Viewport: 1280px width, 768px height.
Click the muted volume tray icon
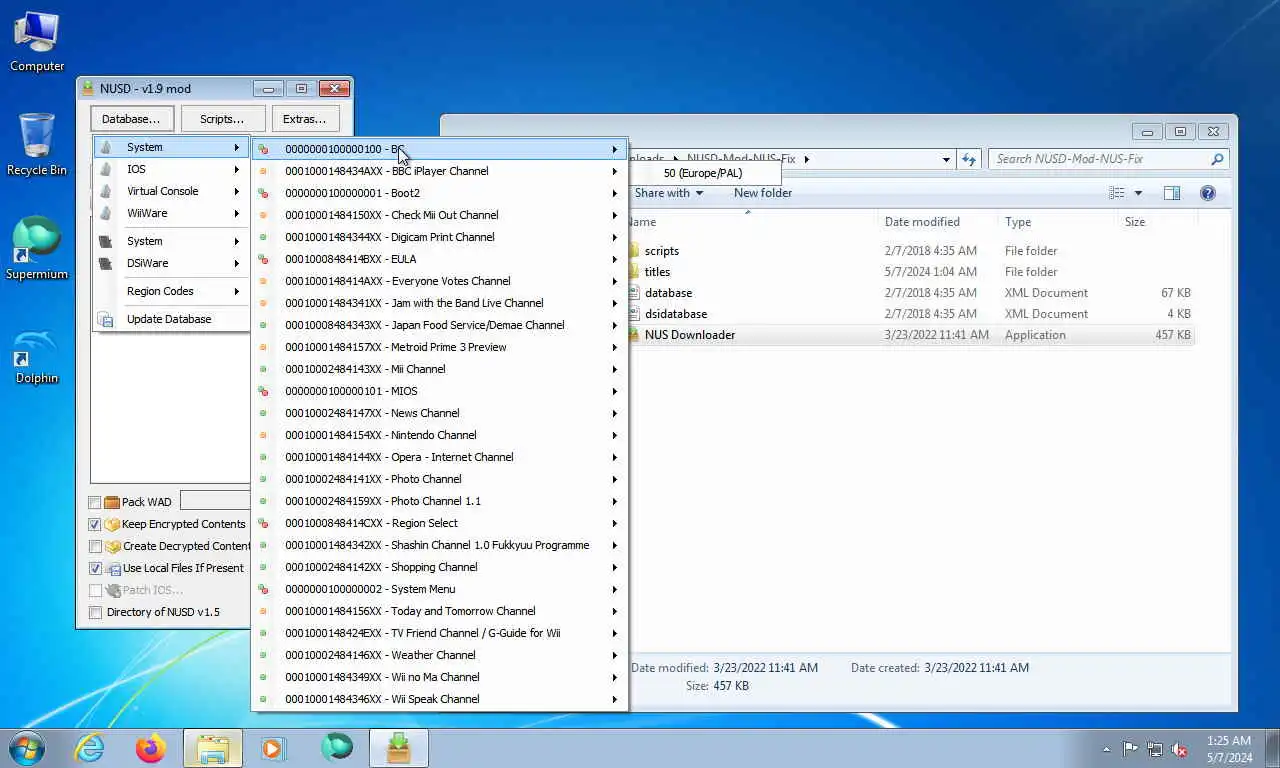(1180, 749)
